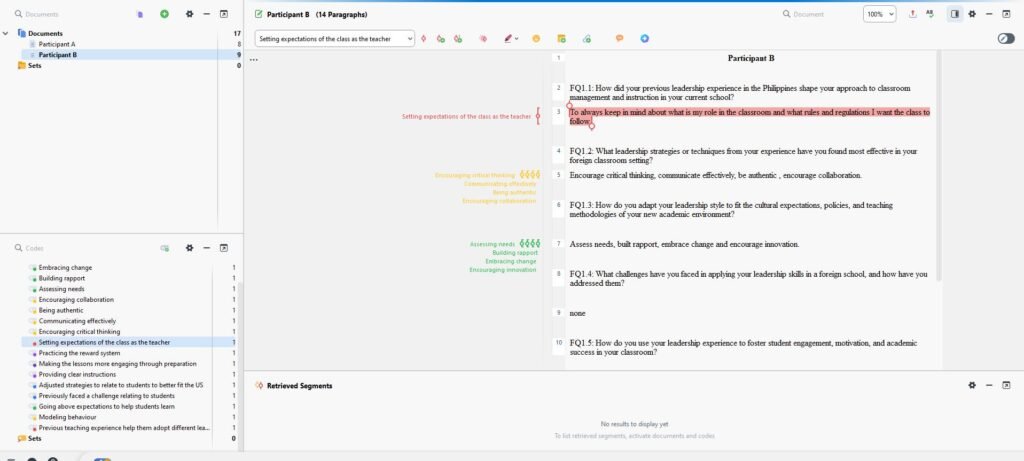1024x461 pixels.
Task: Open the Documents panel settings gear
Action: tap(189, 14)
